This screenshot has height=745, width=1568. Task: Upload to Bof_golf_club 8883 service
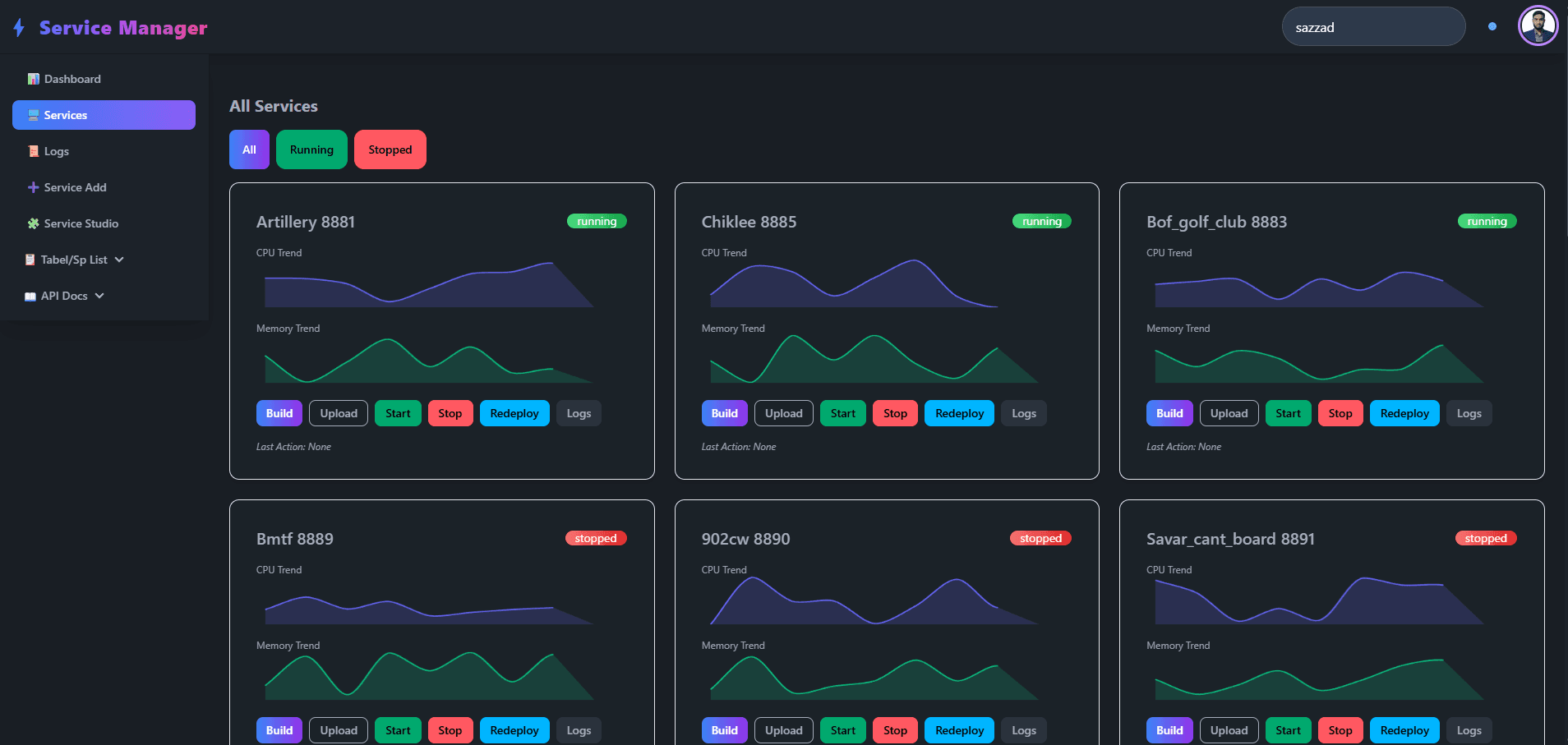1229,413
